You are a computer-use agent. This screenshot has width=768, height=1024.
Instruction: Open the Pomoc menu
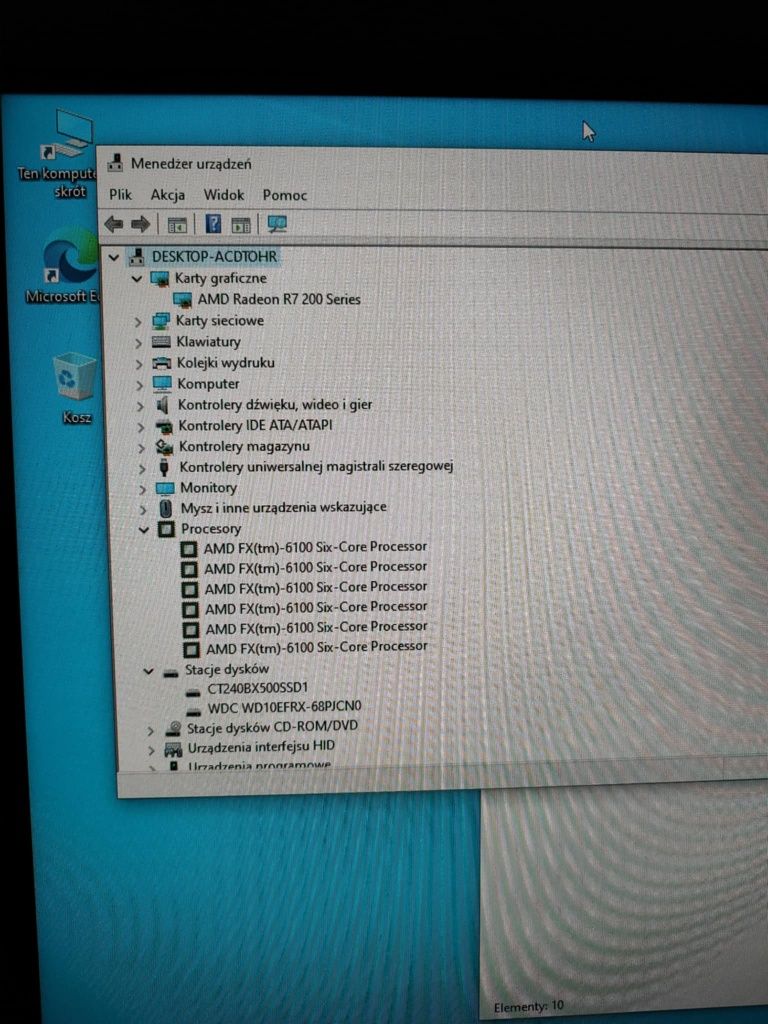pyautogui.click(x=285, y=195)
